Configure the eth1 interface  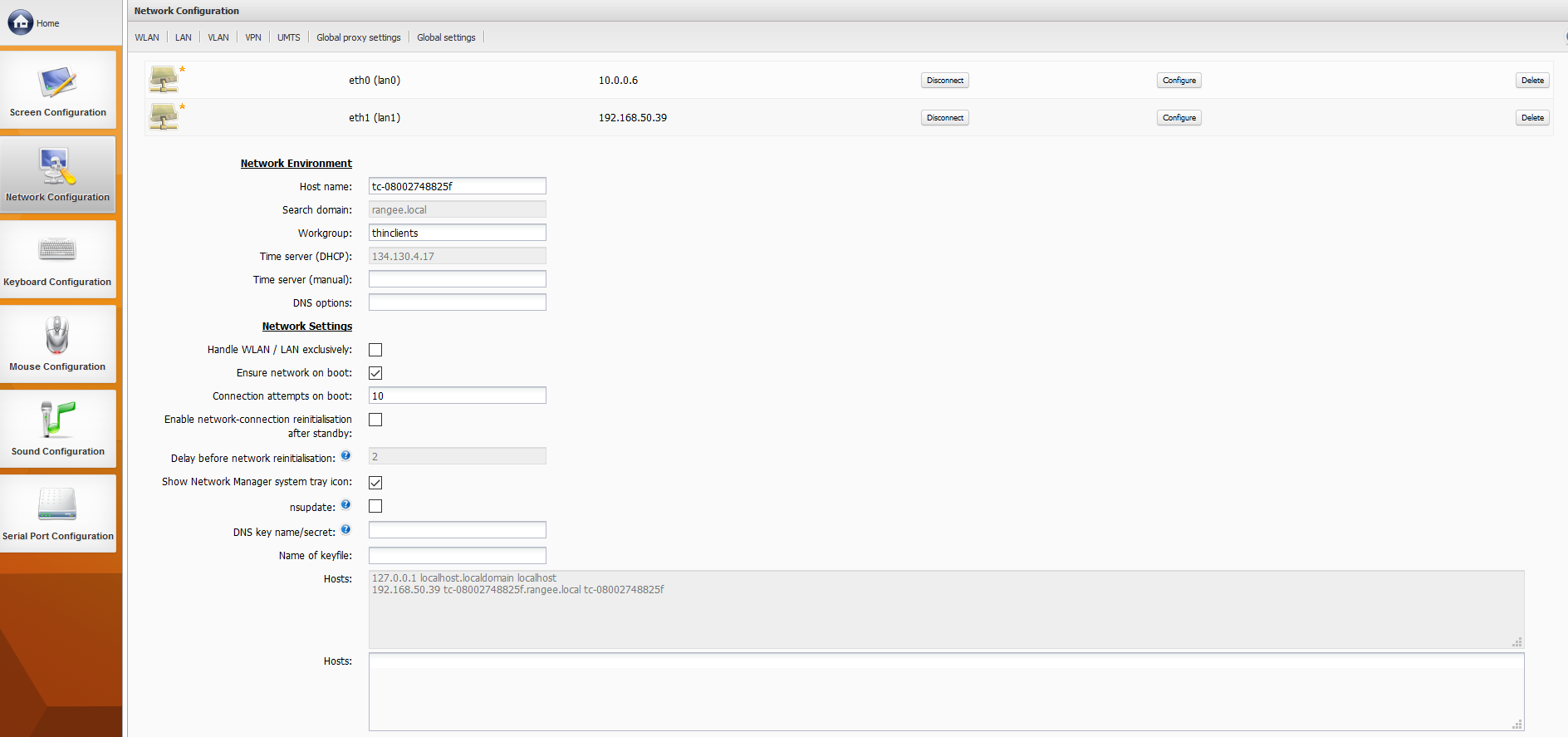pos(1178,118)
